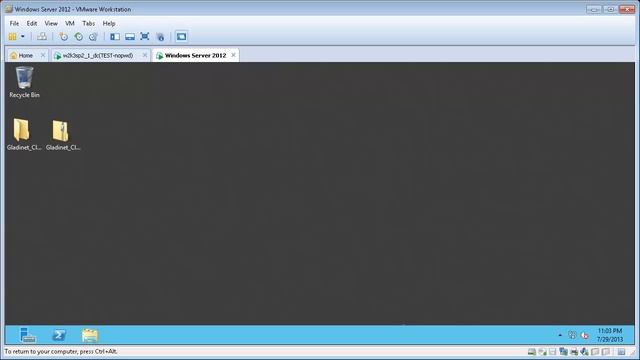Revert the virtual machine to its snapshot
640x360 pixels.
coord(78,37)
